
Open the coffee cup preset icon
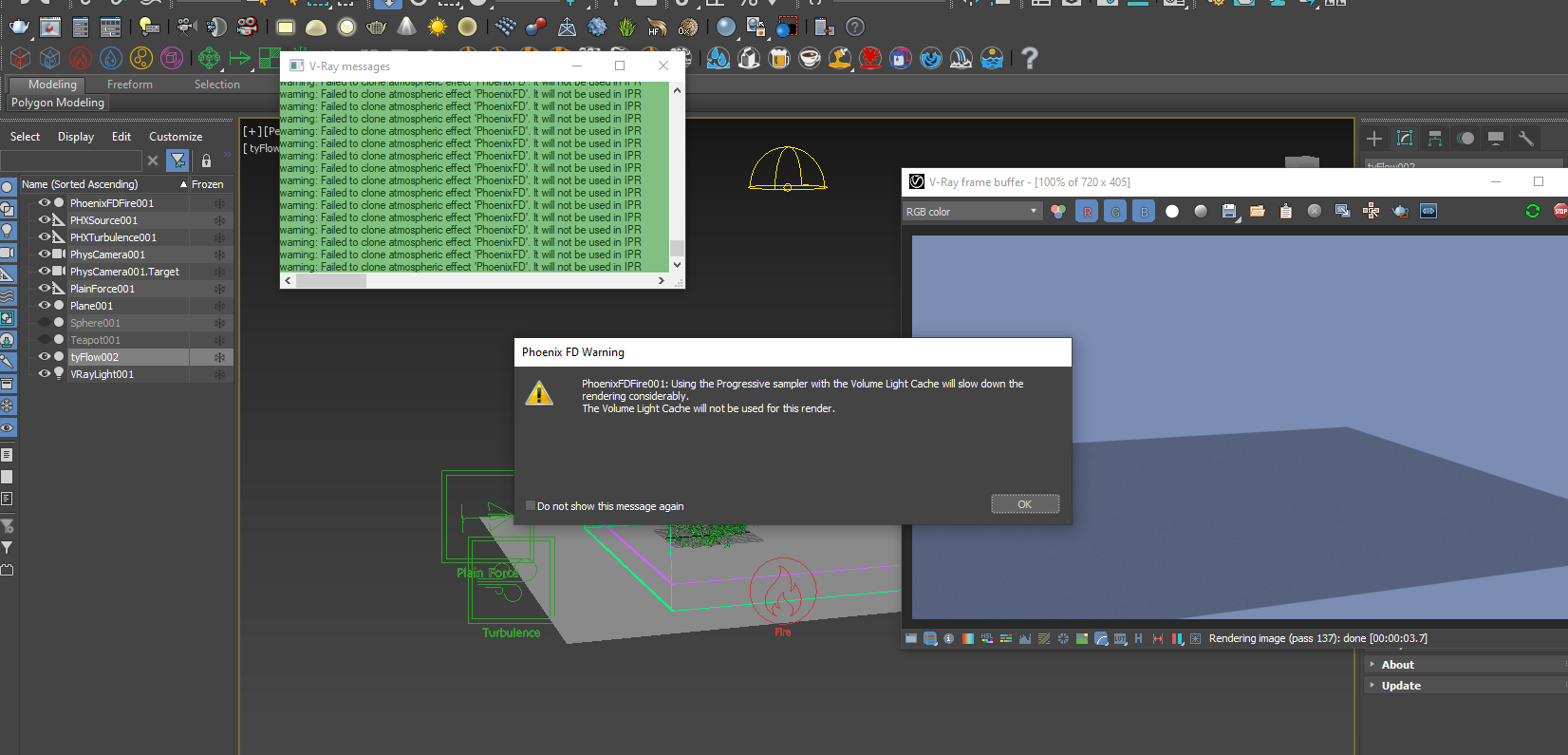pyautogui.click(x=810, y=59)
